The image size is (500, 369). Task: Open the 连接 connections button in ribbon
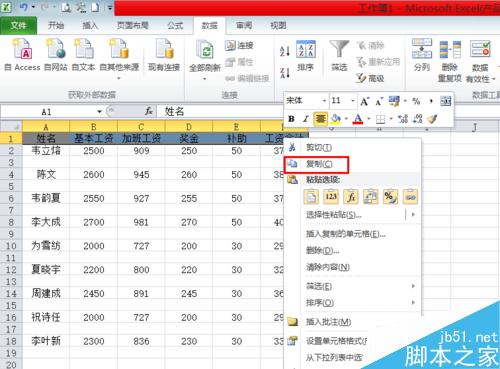pyautogui.click(x=239, y=45)
